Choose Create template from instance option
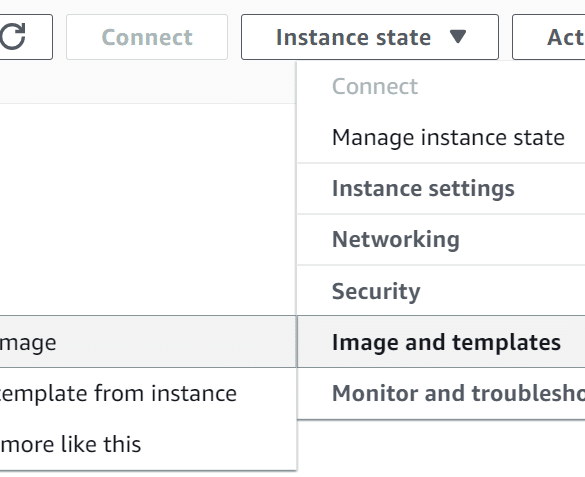This screenshot has height=477, width=585. (148, 393)
